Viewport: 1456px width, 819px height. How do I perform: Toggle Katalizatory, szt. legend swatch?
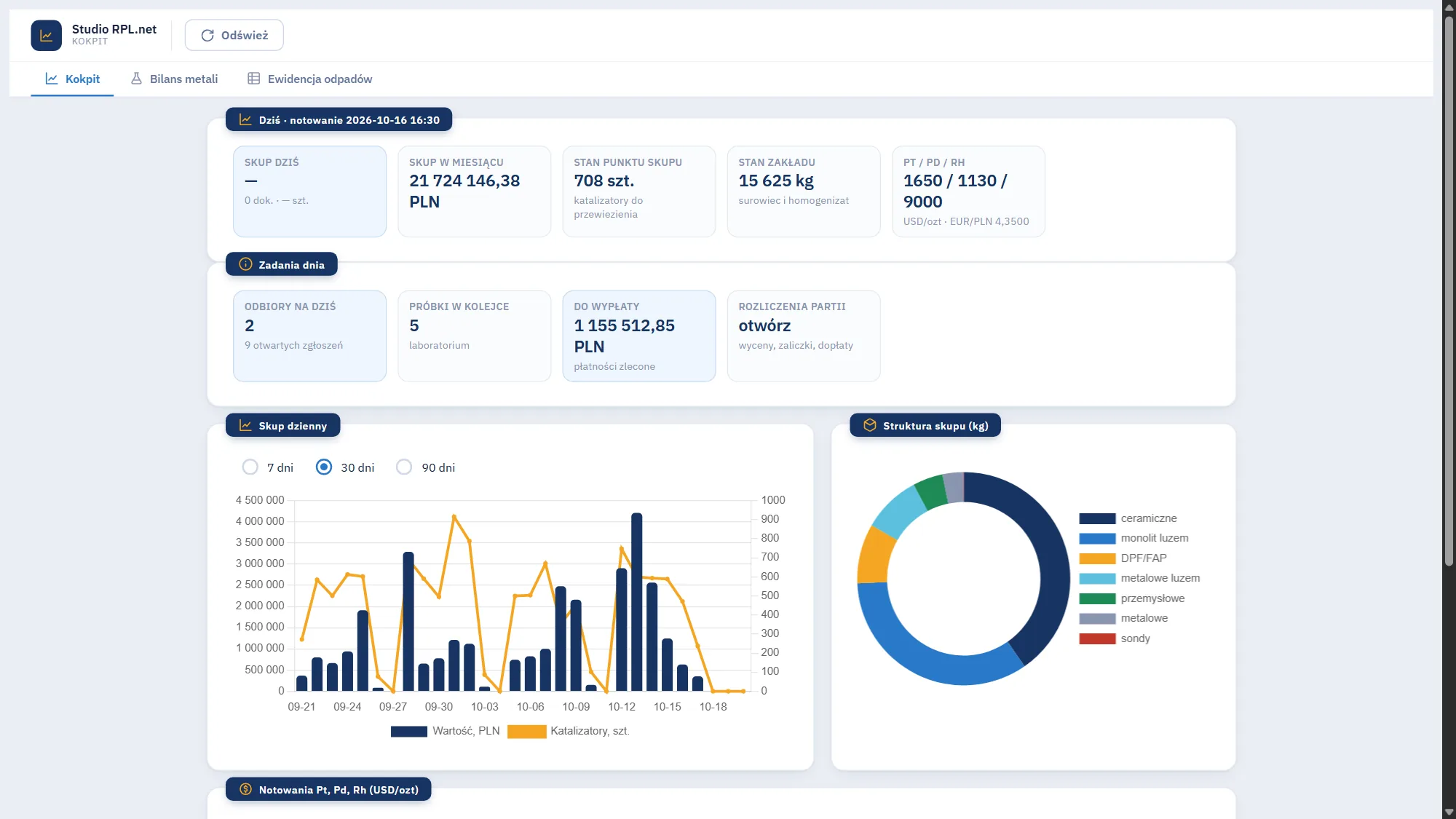tap(527, 732)
